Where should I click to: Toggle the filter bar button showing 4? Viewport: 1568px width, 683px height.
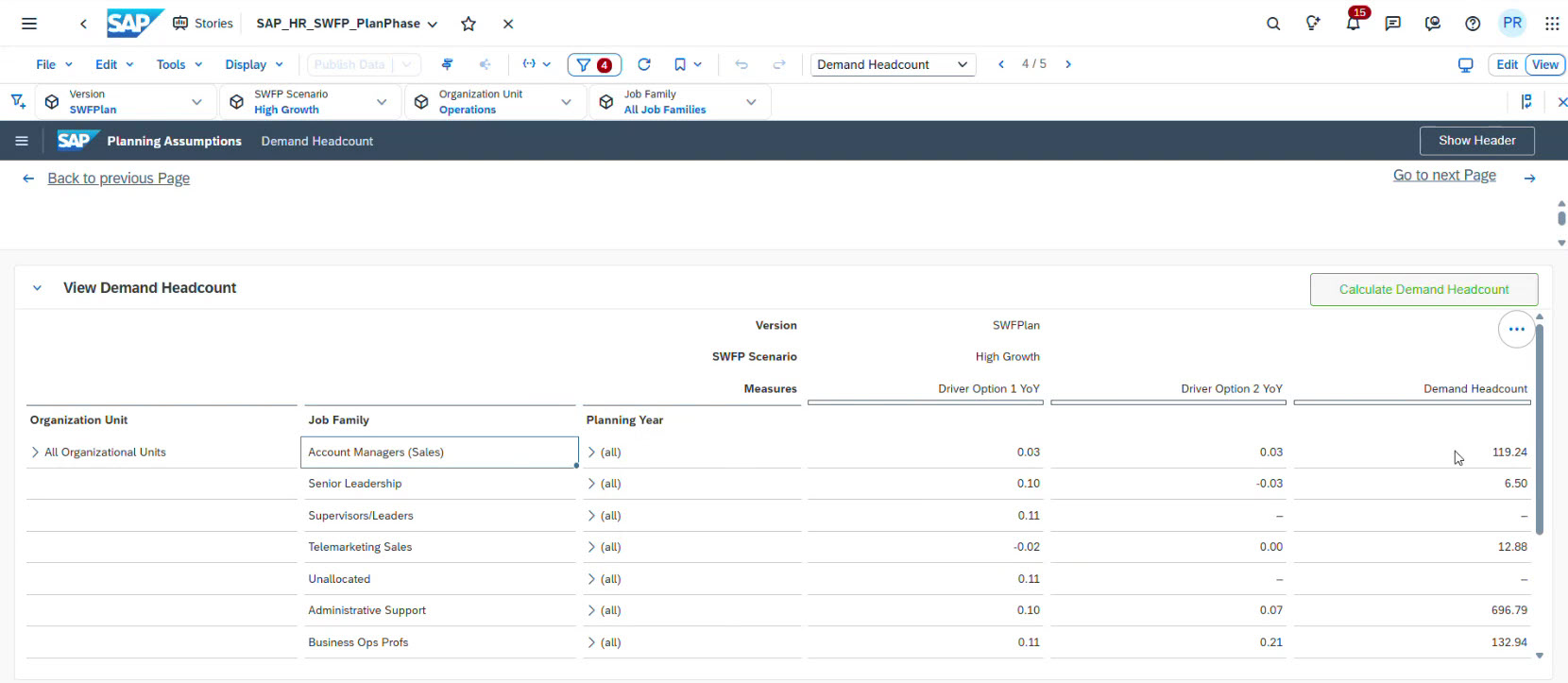594,64
